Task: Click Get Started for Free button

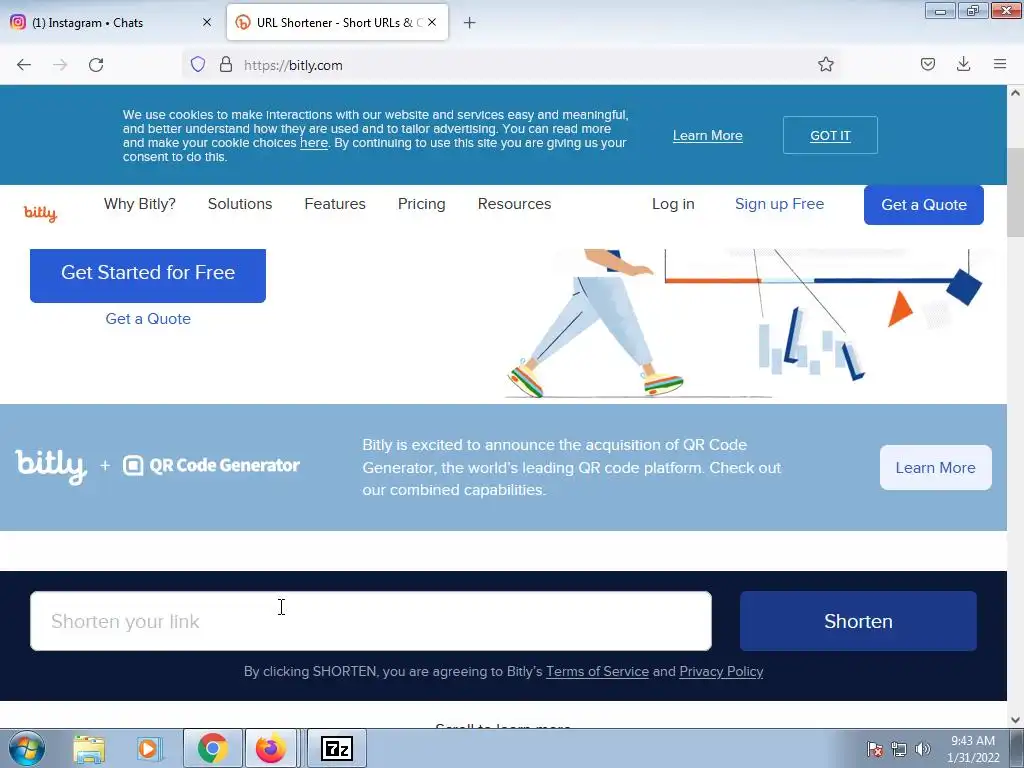Action: [148, 274]
